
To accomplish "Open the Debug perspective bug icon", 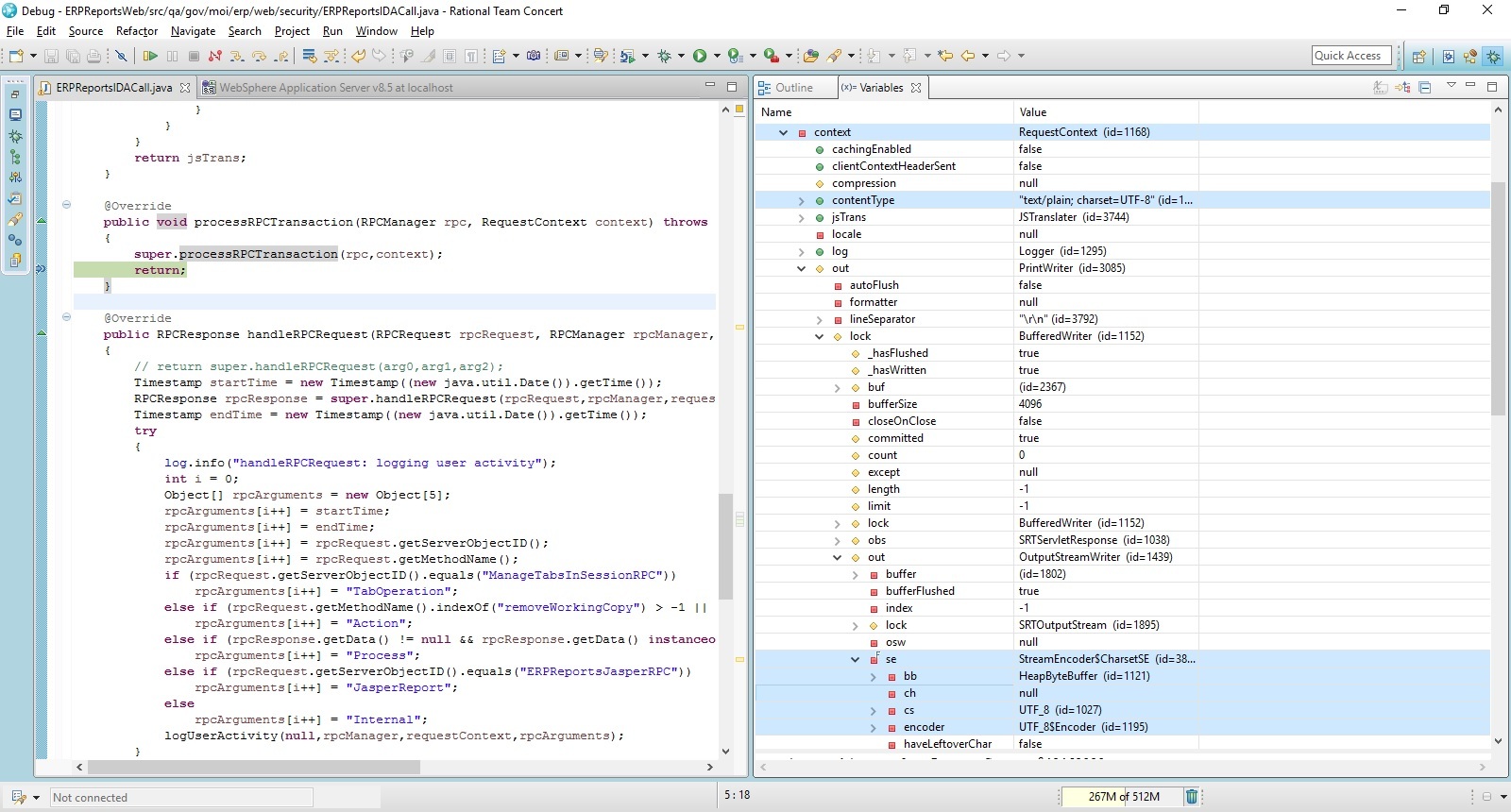I will [1493, 57].
